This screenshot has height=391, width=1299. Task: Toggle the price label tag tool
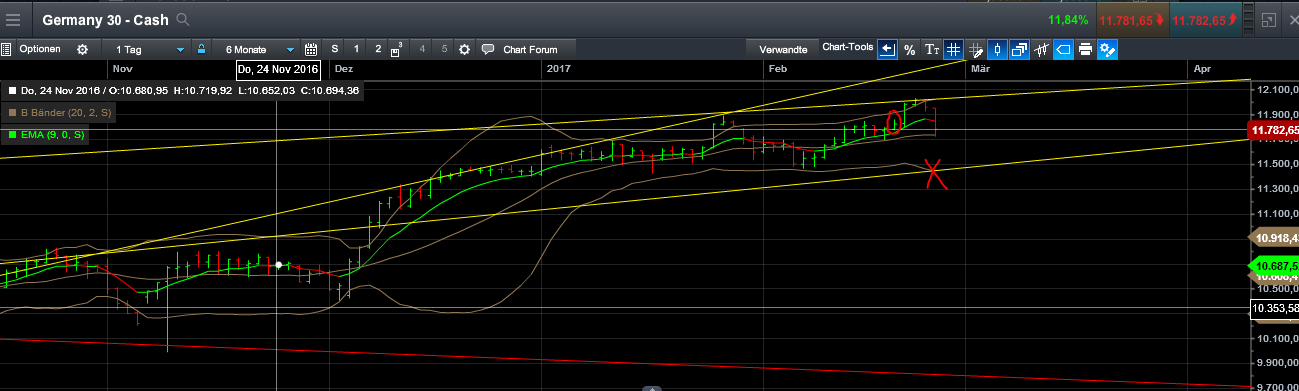click(x=1063, y=49)
